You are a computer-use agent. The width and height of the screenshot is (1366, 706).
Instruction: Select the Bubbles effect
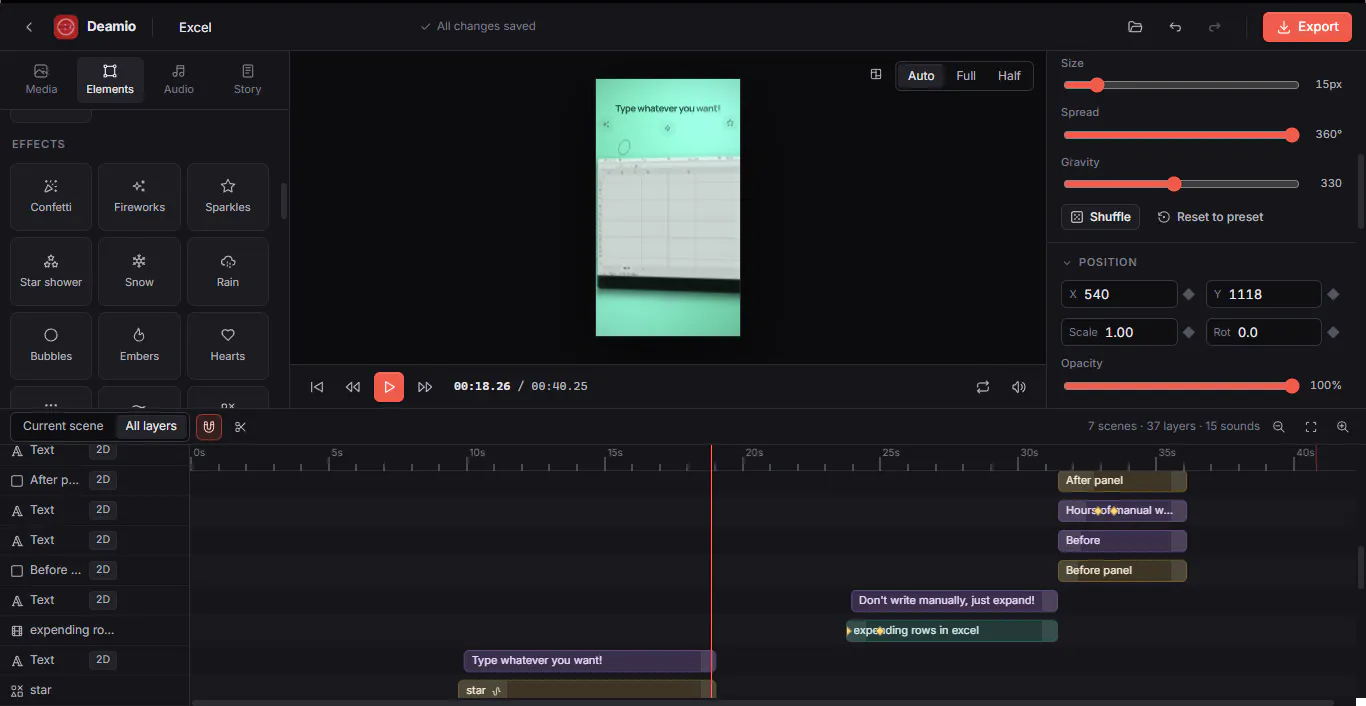coord(51,345)
